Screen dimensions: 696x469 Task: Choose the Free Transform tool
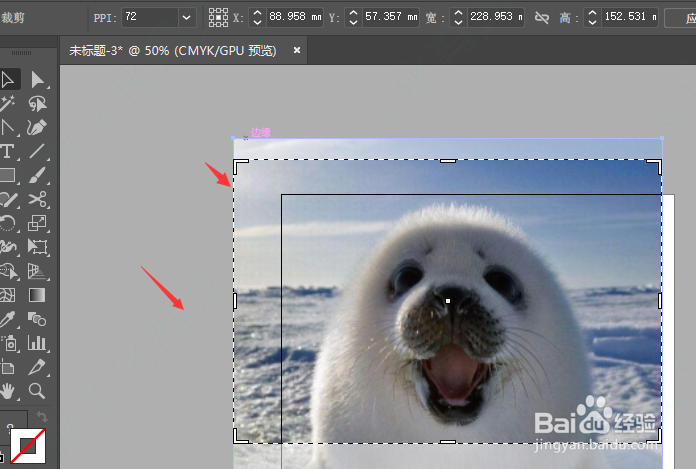(37, 247)
